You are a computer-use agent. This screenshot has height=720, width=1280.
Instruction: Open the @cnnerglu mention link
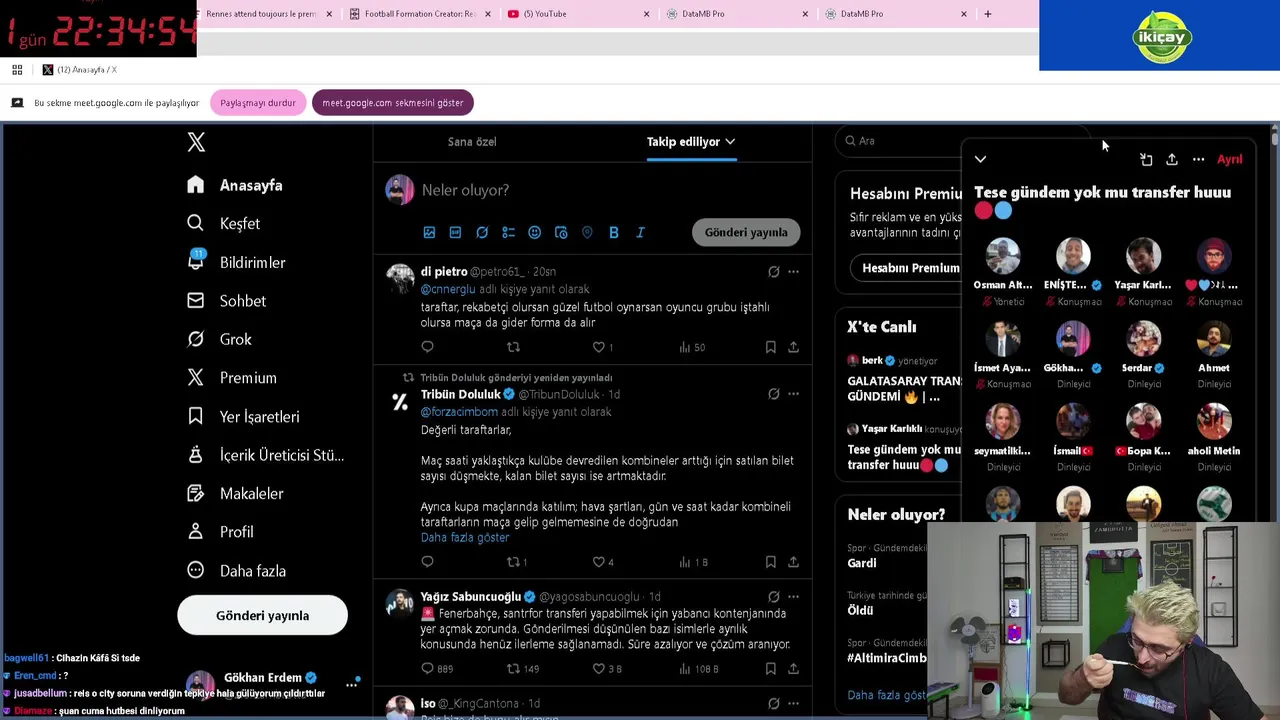(x=448, y=289)
